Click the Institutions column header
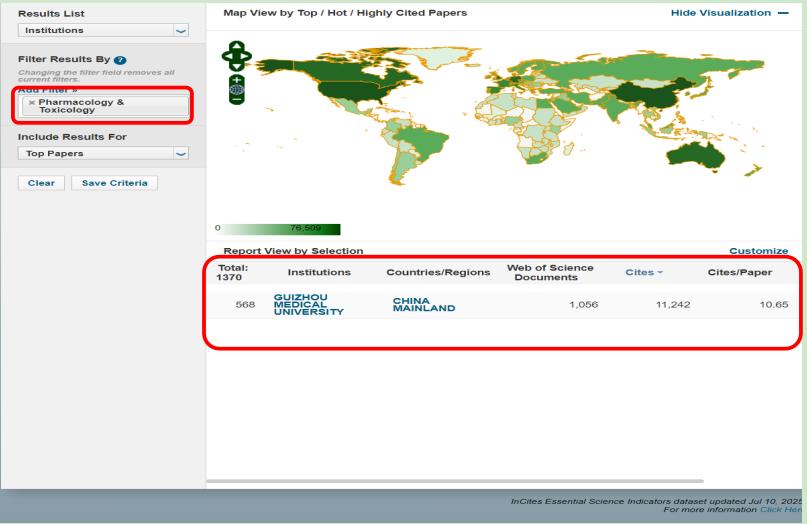The width and height of the screenshot is (807, 524). pos(319,272)
